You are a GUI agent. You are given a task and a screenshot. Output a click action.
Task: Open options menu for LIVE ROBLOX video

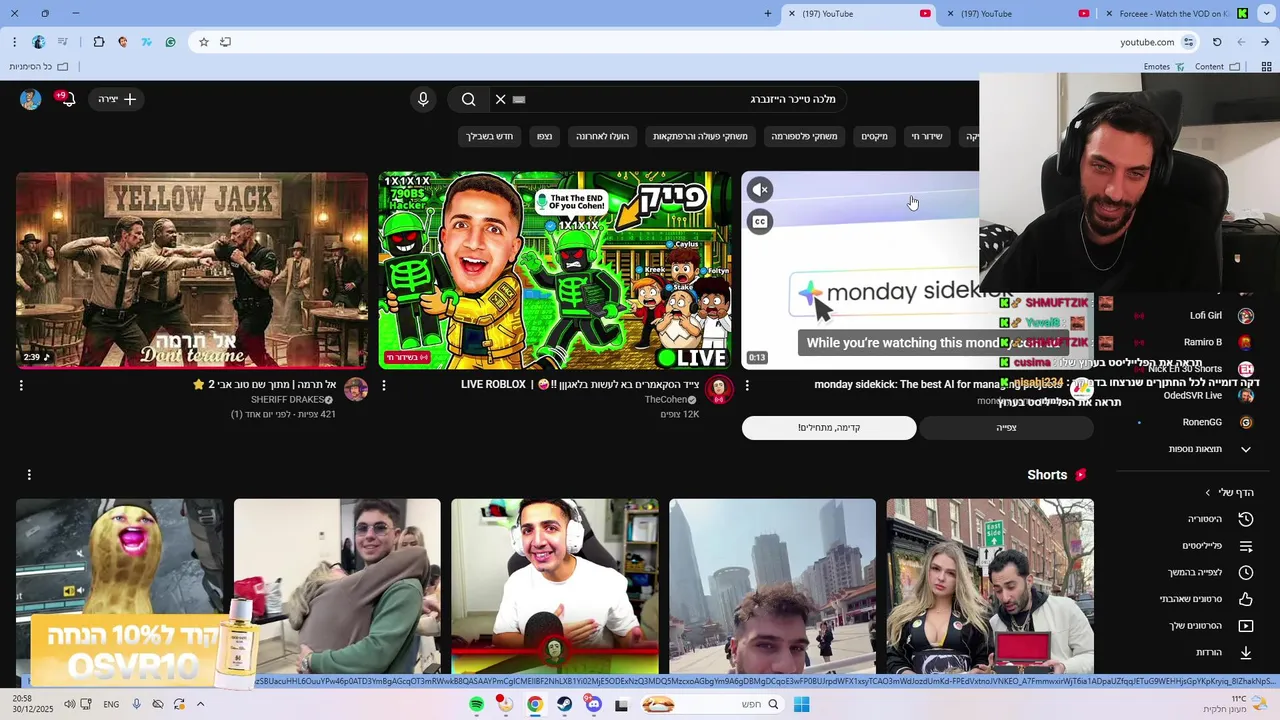pos(384,385)
